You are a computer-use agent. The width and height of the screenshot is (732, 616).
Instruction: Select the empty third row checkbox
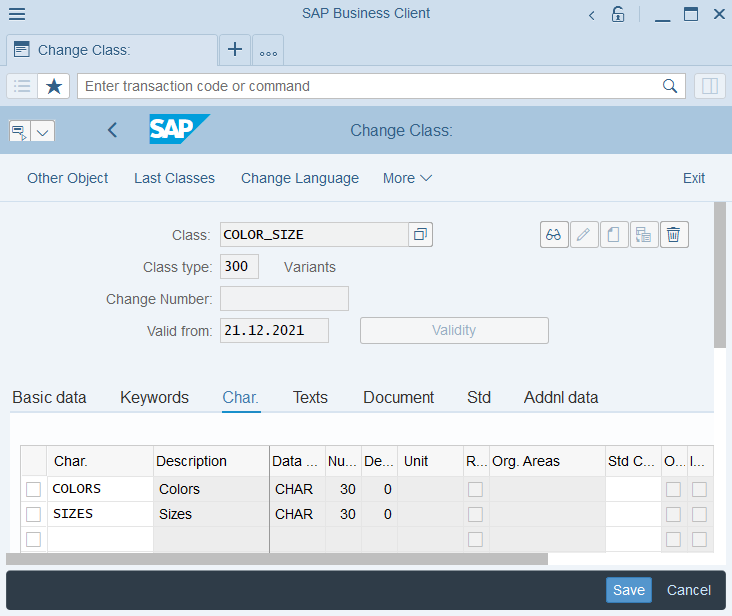(34, 539)
